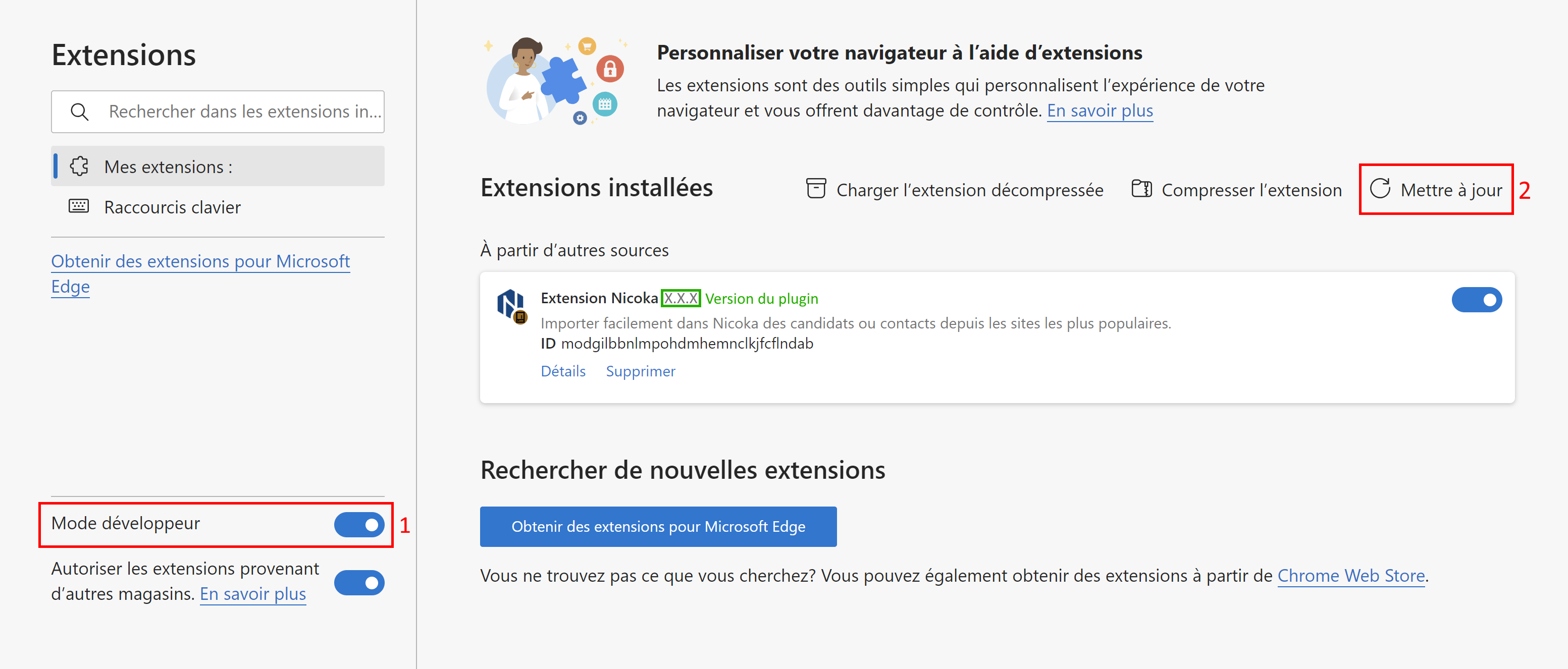The width and height of the screenshot is (1568, 669).
Task: Open Détails of Extension Nicoka
Action: click(563, 371)
